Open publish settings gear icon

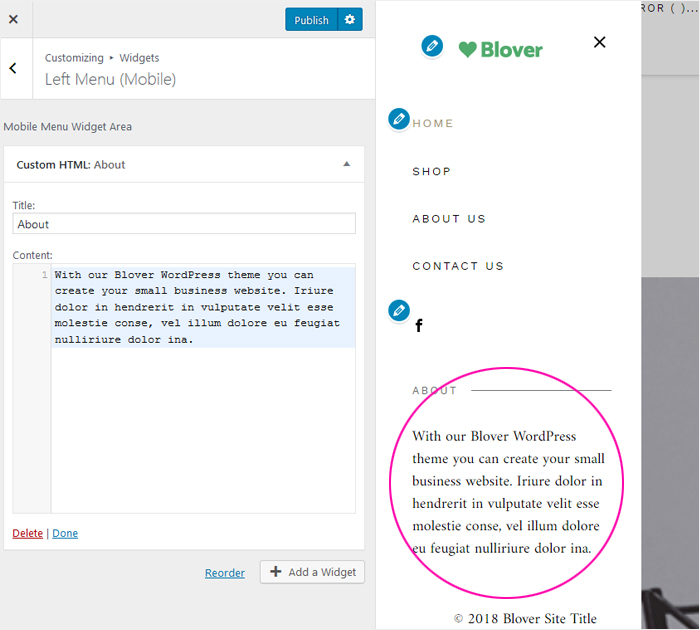(x=350, y=20)
